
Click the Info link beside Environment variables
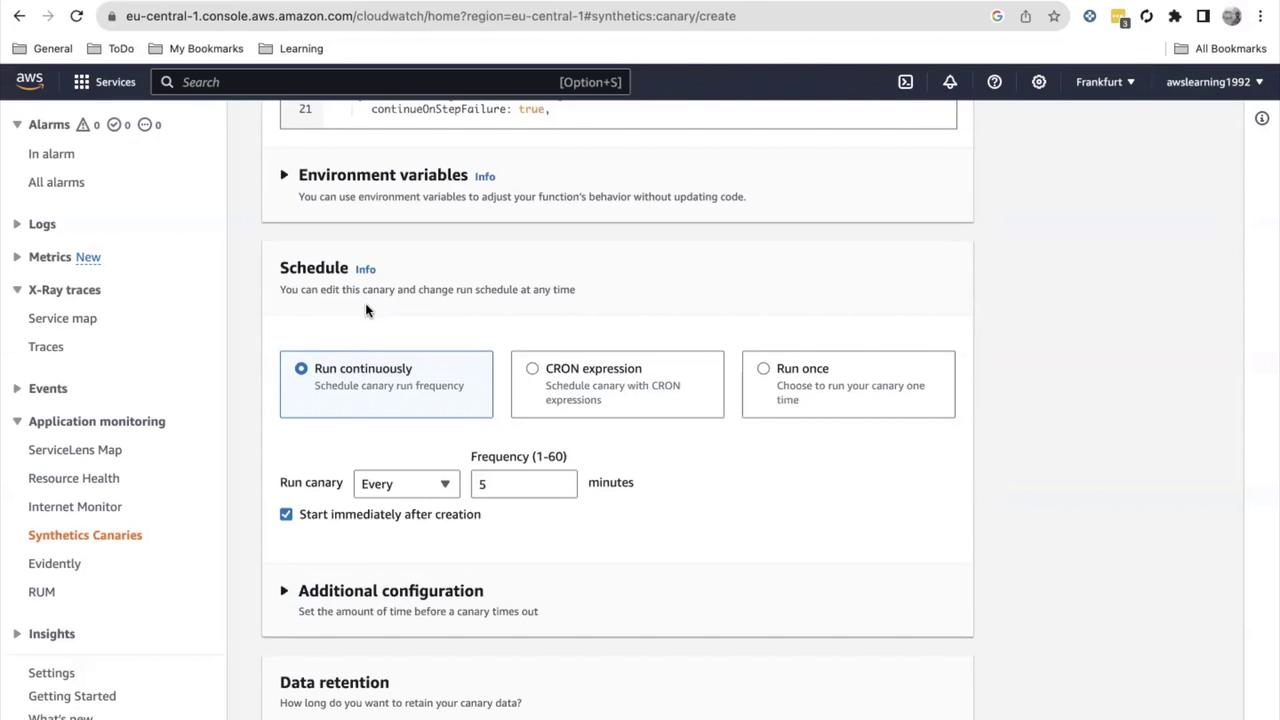point(485,177)
